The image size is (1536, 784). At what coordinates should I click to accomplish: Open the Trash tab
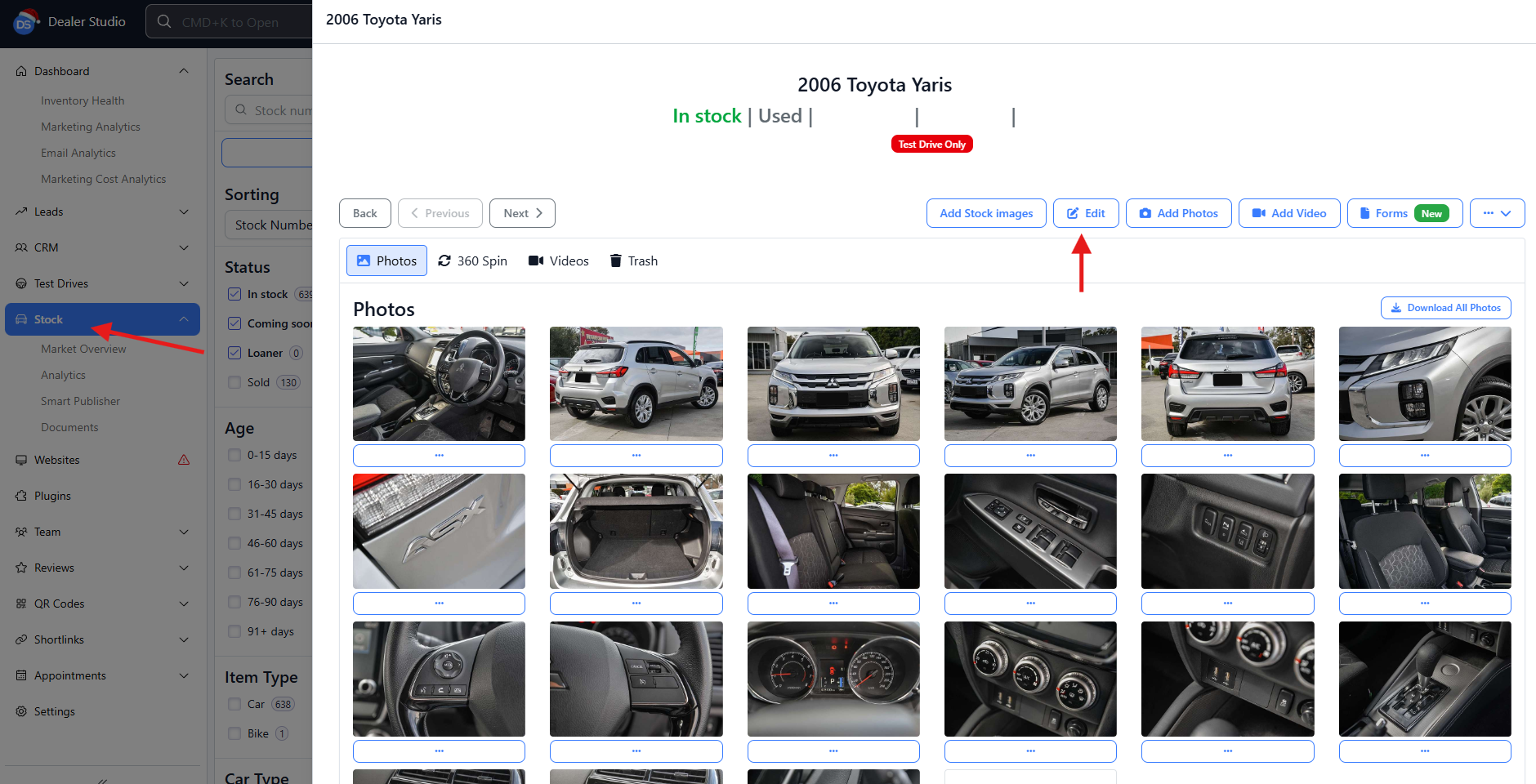pyautogui.click(x=633, y=261)
